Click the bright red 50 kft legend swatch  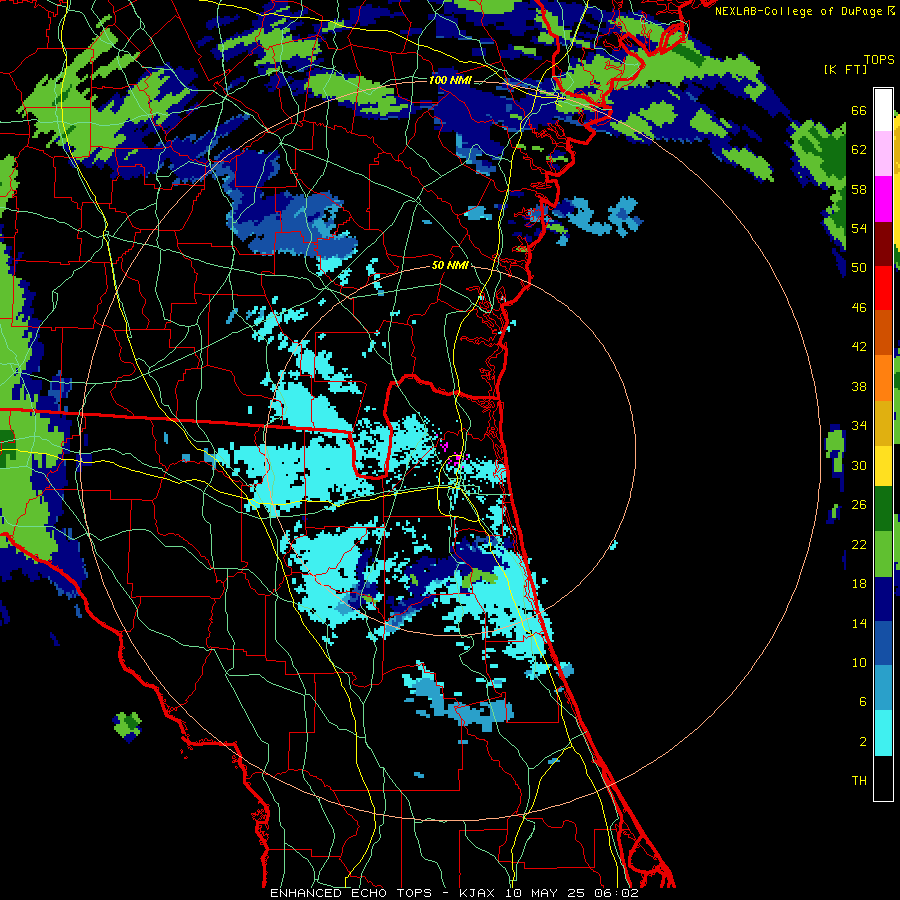883,288
